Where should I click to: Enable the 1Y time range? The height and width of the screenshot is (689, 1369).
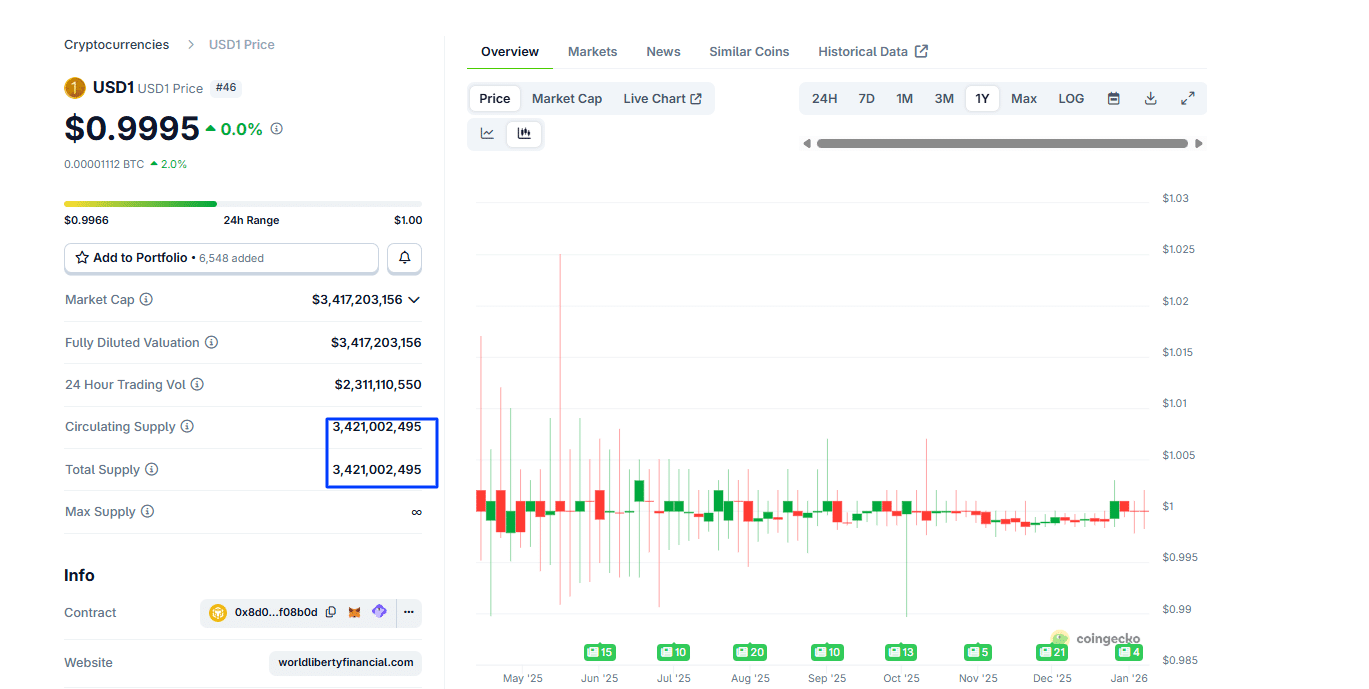(x=981, y=98)
